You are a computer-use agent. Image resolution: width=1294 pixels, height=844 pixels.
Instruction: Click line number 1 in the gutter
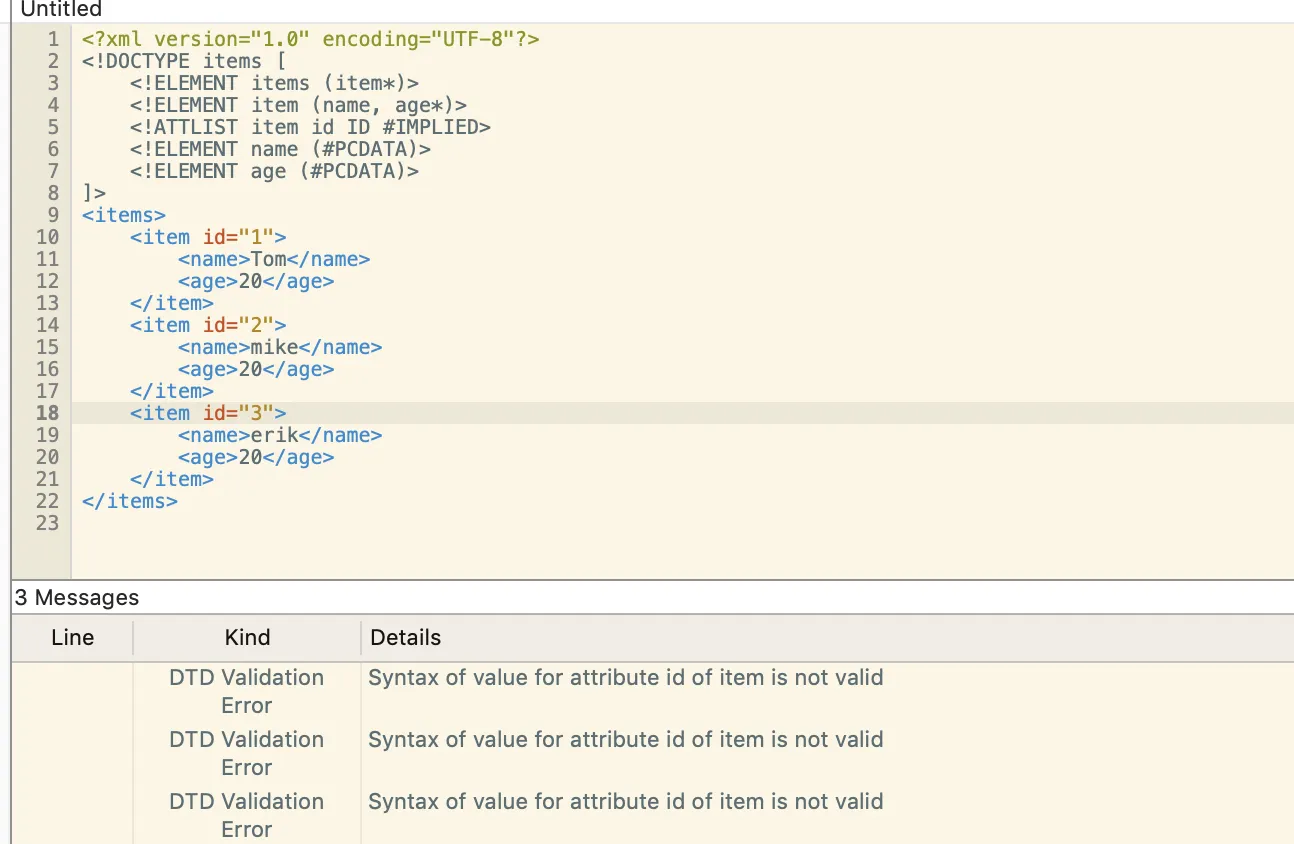click(x=52, y=39)
